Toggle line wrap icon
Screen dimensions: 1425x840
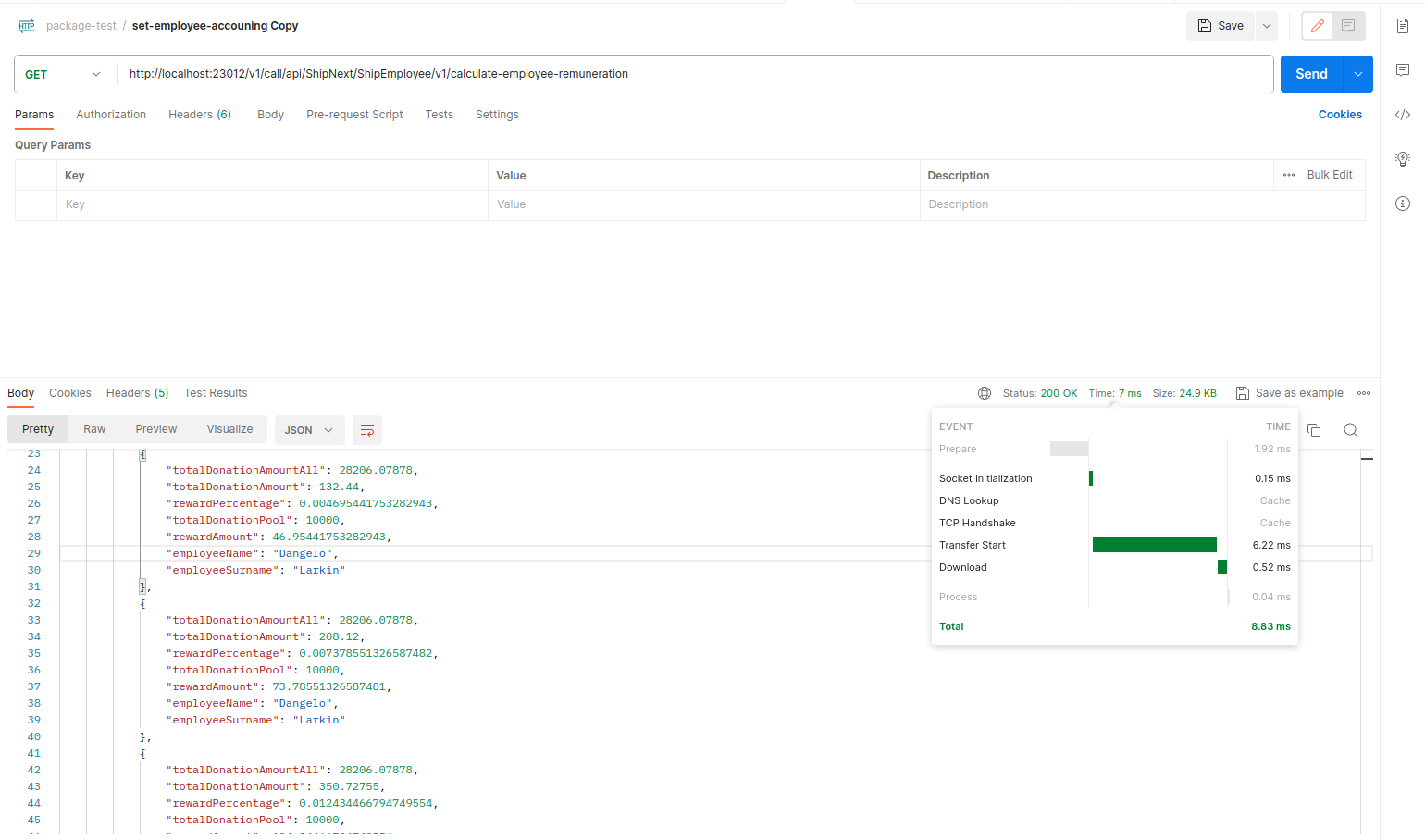pyautogui.click(x=367, y=430)
